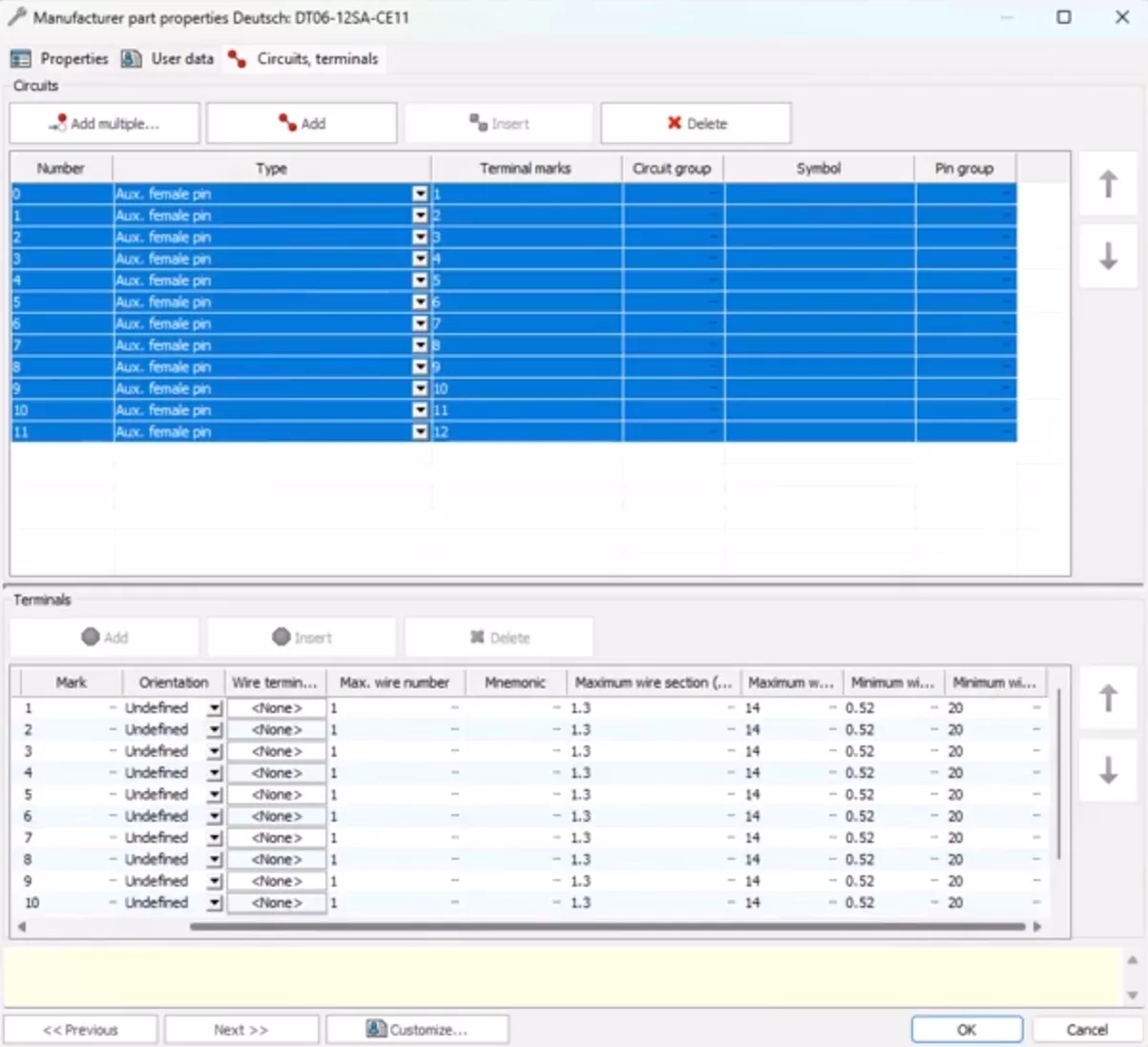
Task: Click the Delete icon in the Terminals section
Action: click(x=477, y=637)
